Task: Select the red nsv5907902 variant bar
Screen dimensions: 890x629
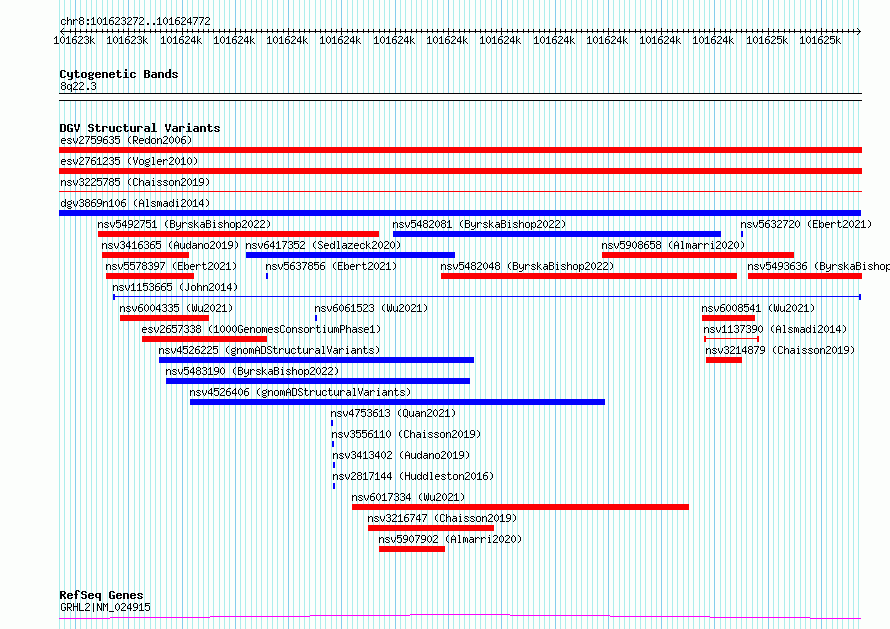Action: tap(412, 549)
